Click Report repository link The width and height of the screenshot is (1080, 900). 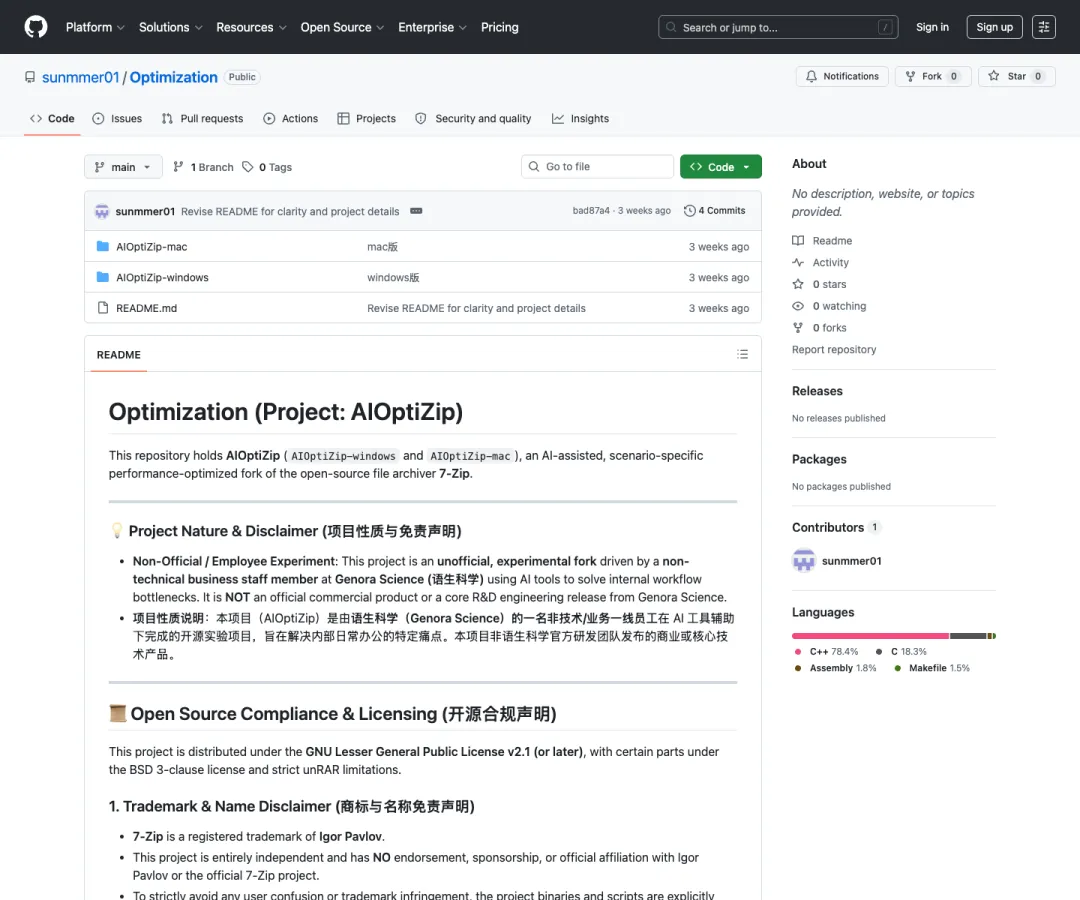point(833,349)
